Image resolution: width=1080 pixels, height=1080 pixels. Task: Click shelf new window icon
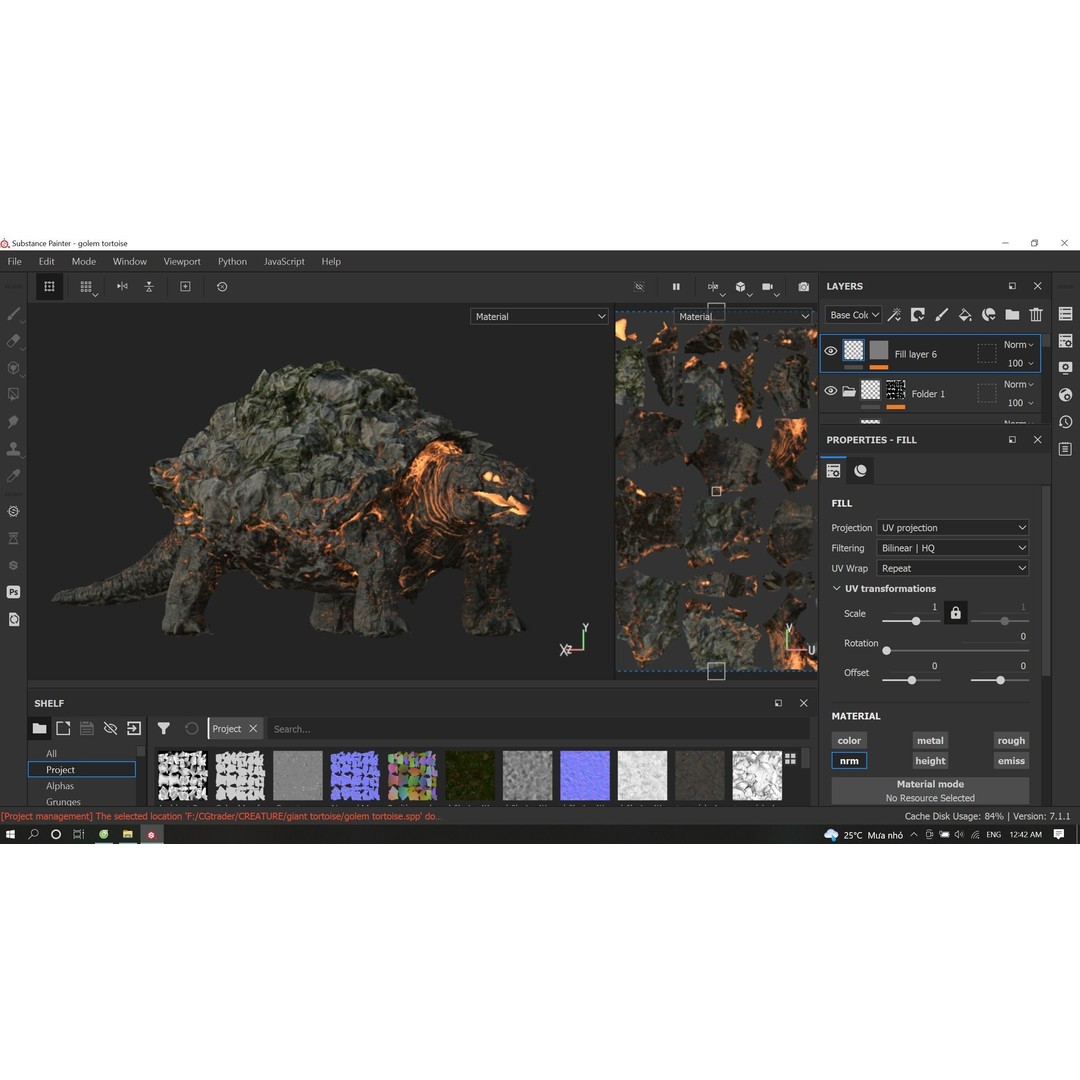(x=778, y=703)
